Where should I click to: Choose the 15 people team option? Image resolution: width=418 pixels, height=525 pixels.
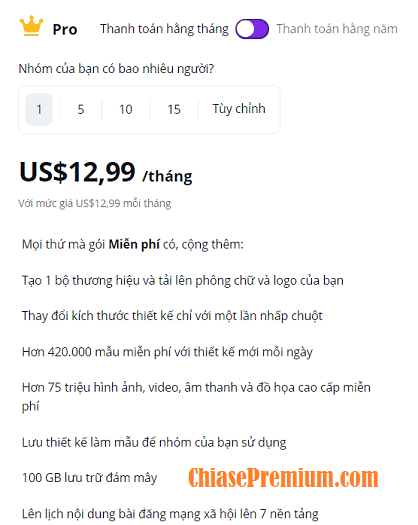(x=174, y=109)
